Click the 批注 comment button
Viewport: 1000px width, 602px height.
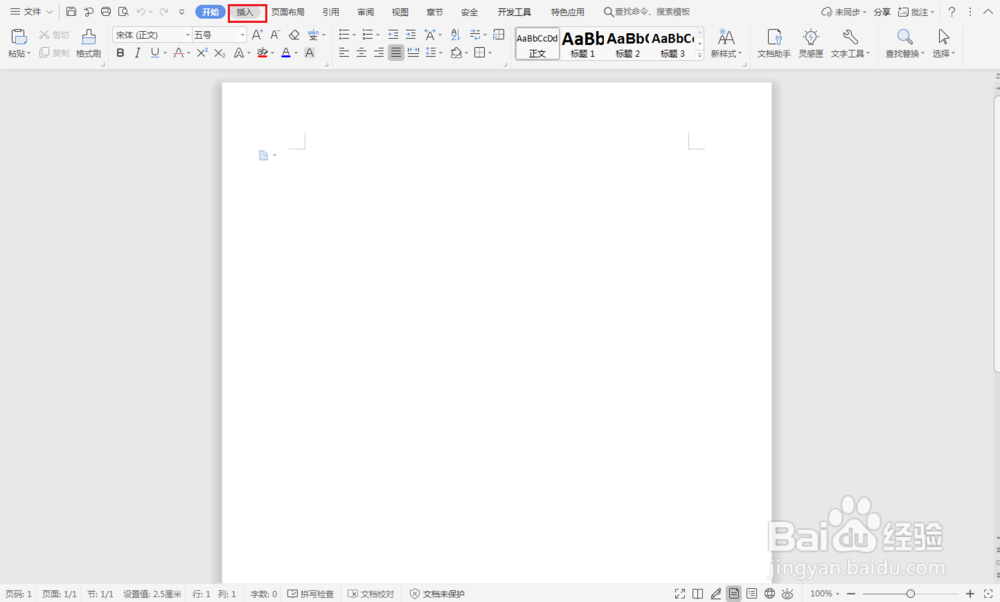[916, 12]
